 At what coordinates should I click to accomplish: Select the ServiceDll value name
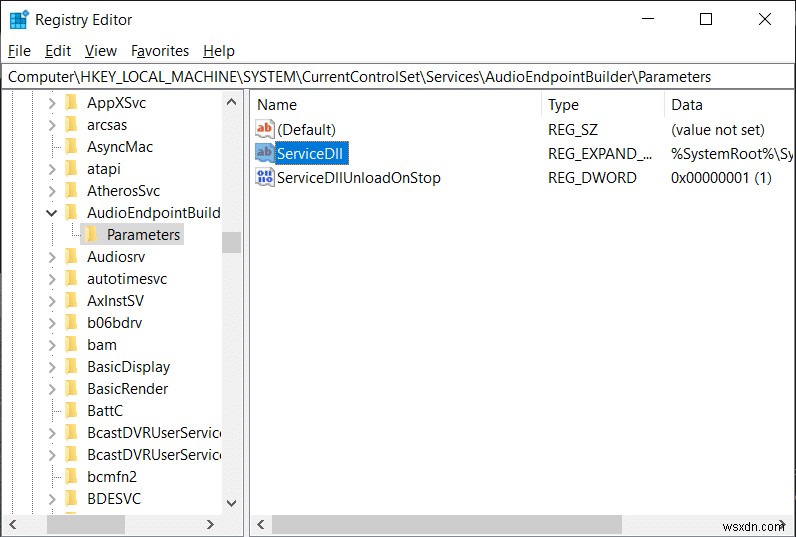tap(310, 153)
